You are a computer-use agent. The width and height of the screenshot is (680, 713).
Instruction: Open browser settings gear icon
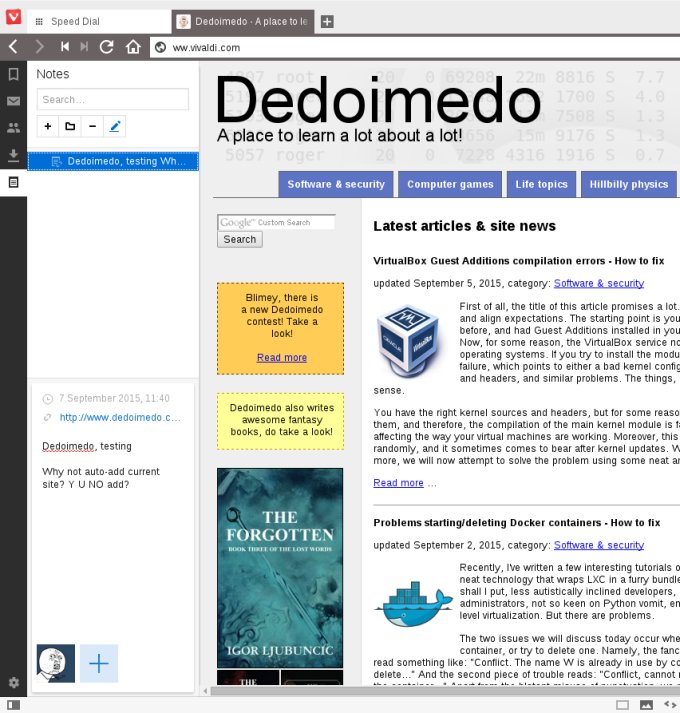(13, 682)
